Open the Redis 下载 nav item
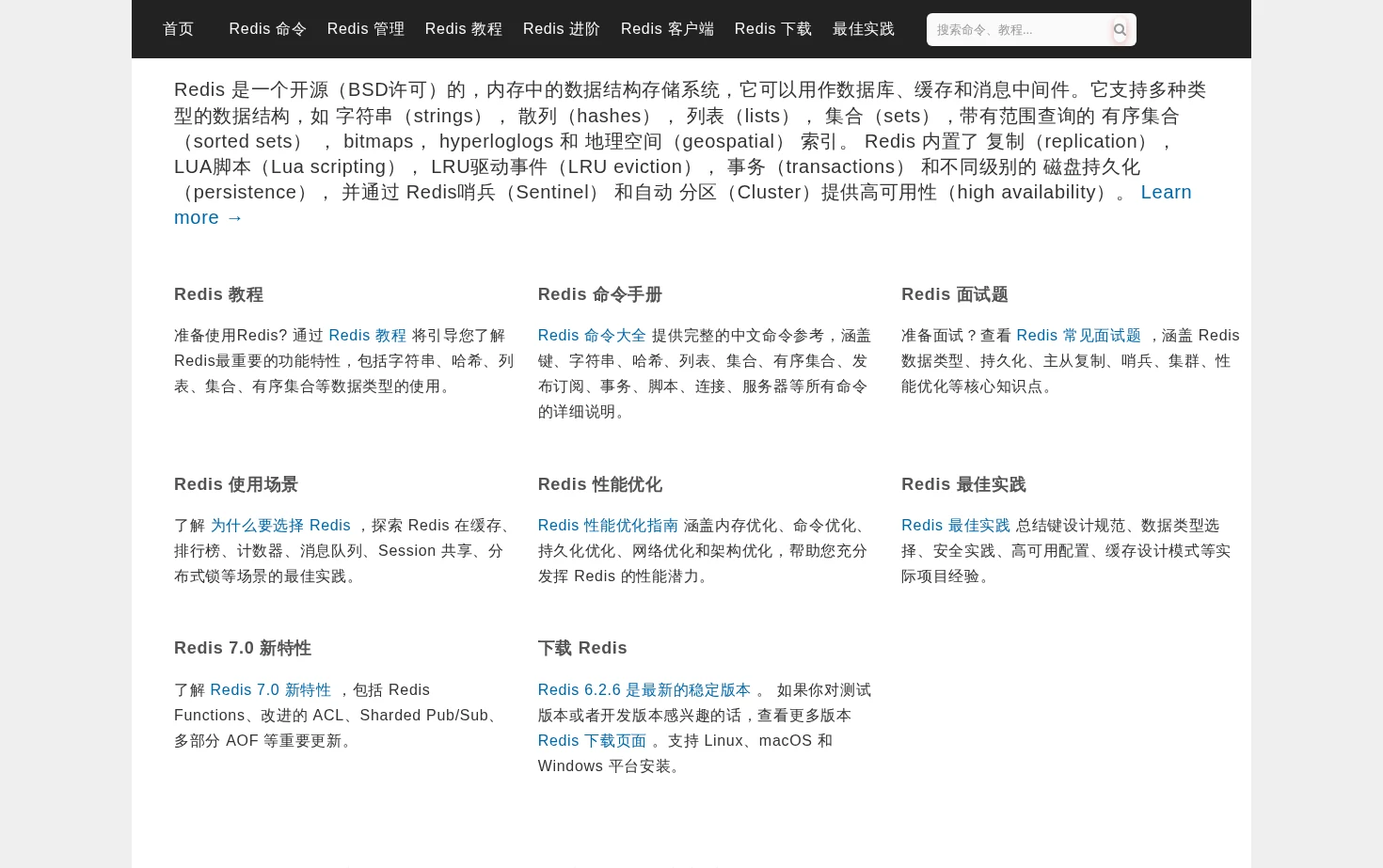This screenshot has width=1383, height=868. point(773,29)
